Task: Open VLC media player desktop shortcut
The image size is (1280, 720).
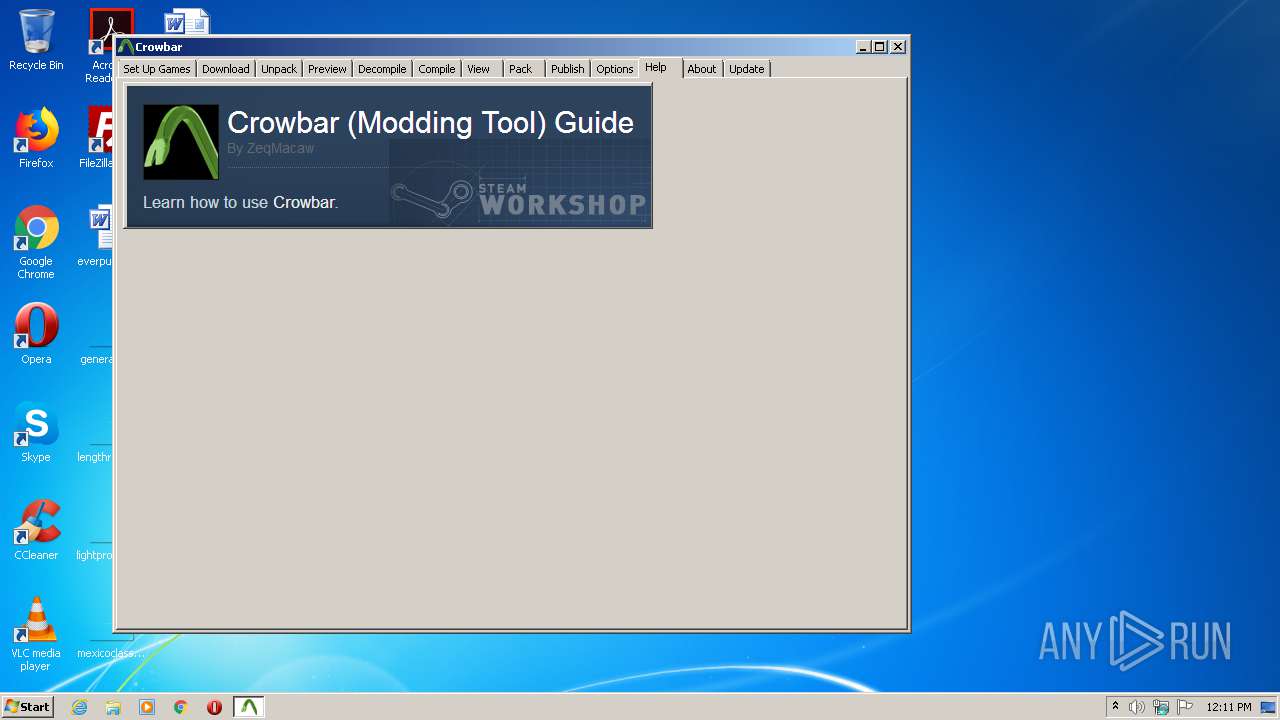Action: point(36,635)
